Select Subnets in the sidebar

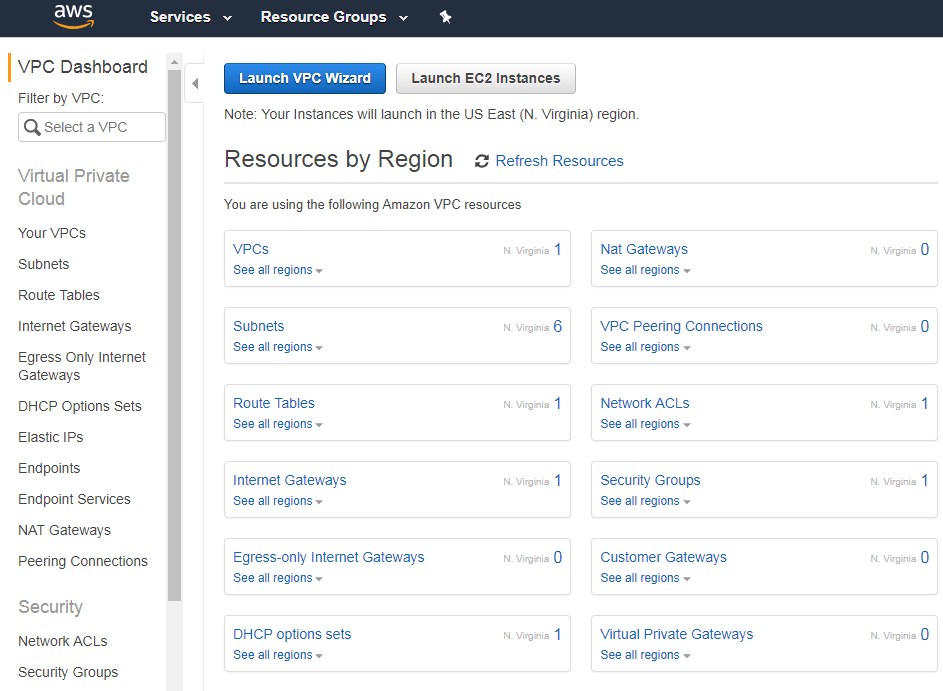click(43, 264)
